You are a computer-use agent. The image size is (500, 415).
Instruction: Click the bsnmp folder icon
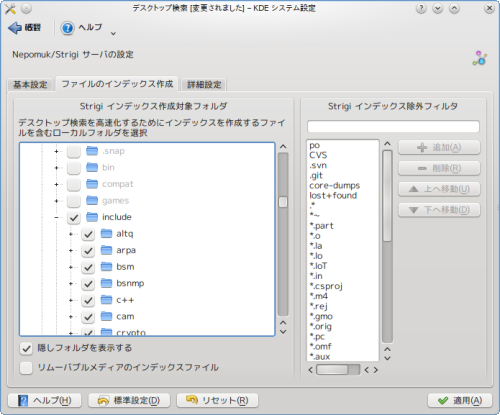coord(106,283)
